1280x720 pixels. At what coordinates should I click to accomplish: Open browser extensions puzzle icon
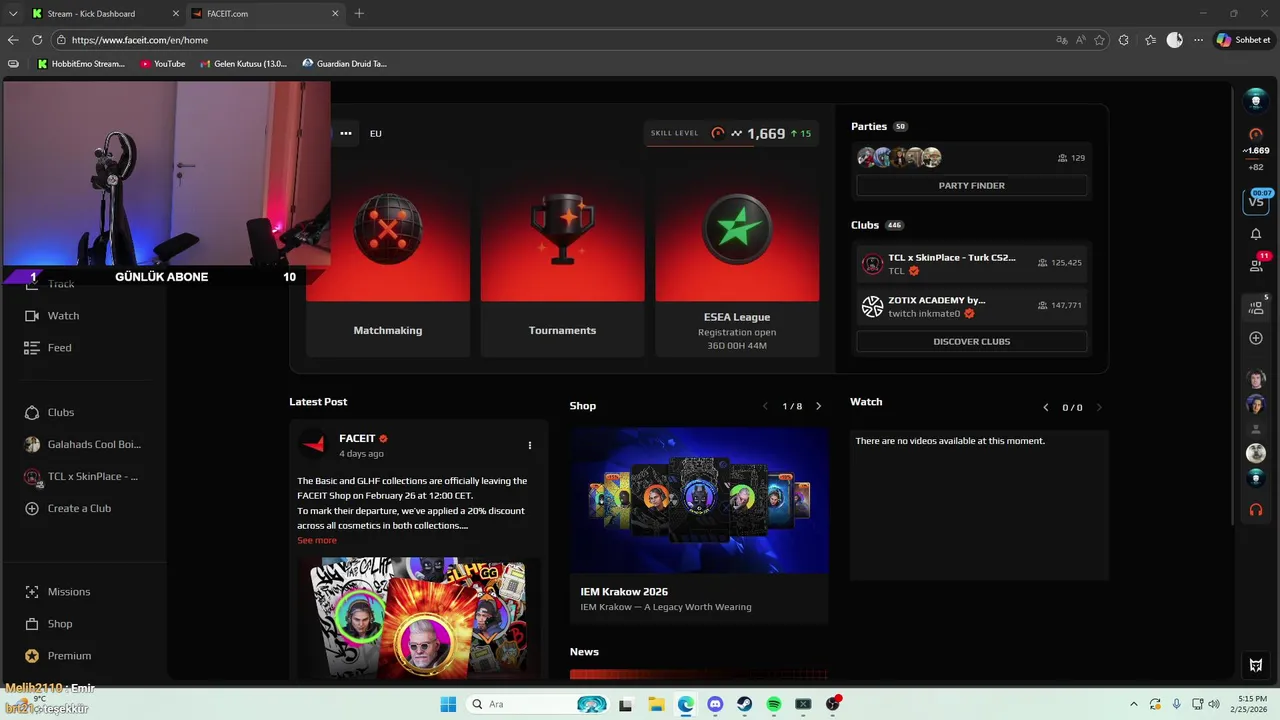click(1124, 40)
